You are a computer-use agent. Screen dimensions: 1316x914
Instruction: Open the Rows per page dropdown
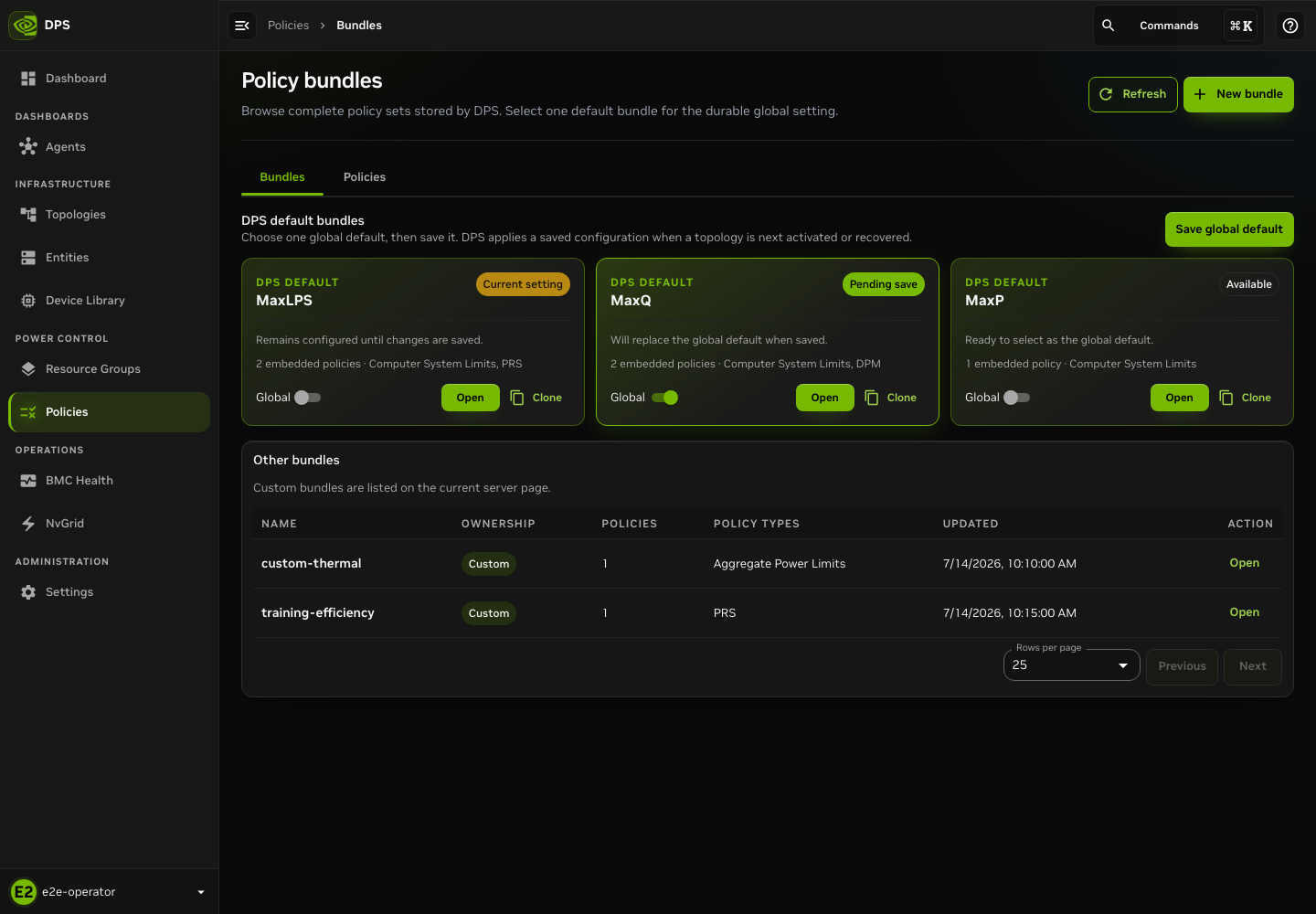(1071, 665)
